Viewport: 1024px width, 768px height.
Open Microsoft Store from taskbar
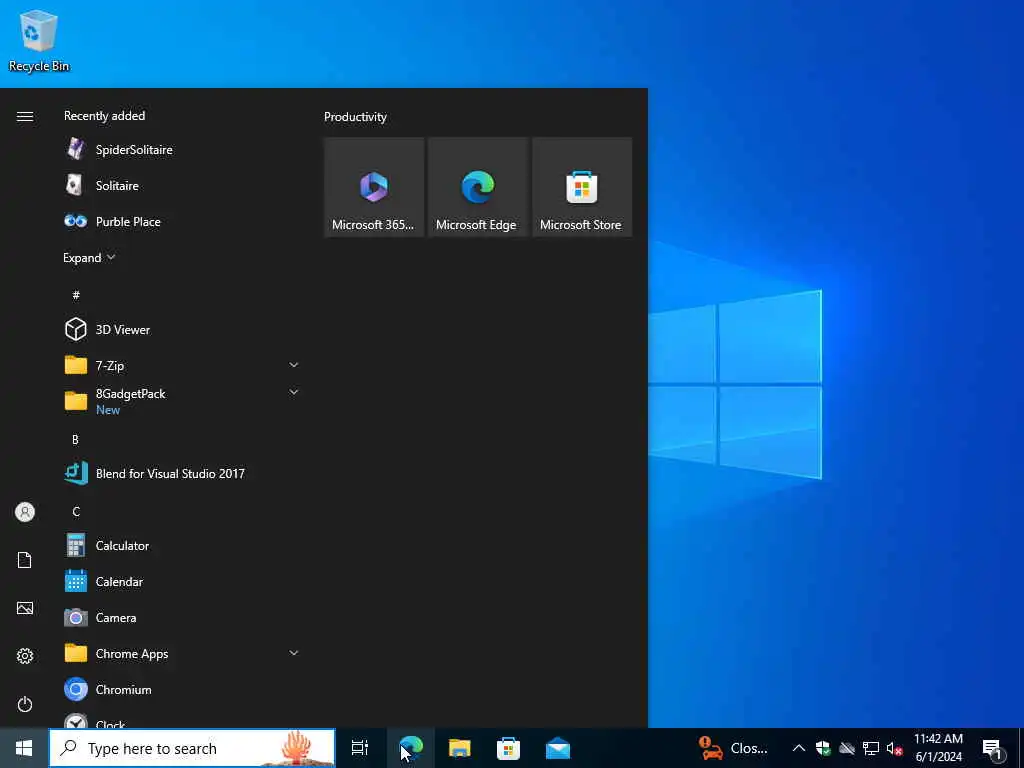[509, 748]
